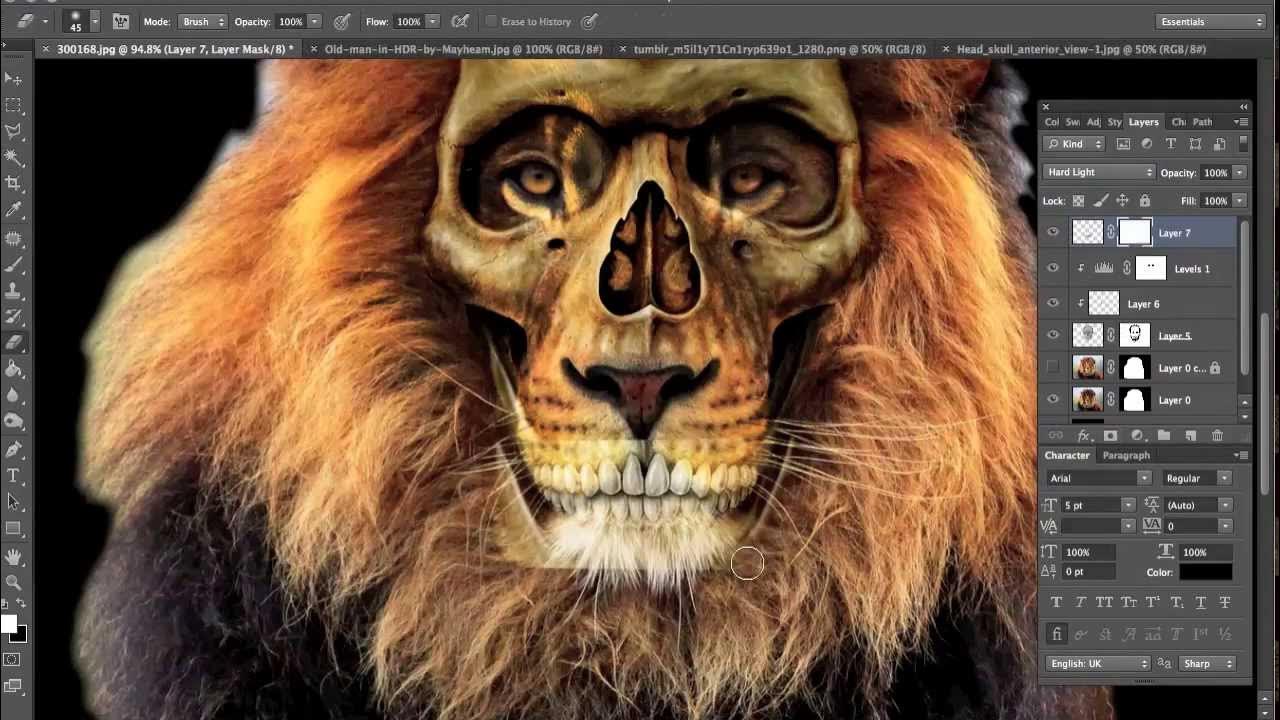Select the Crop tool
The width and height of the screenshot is (1280, 720).
(14, 183)
